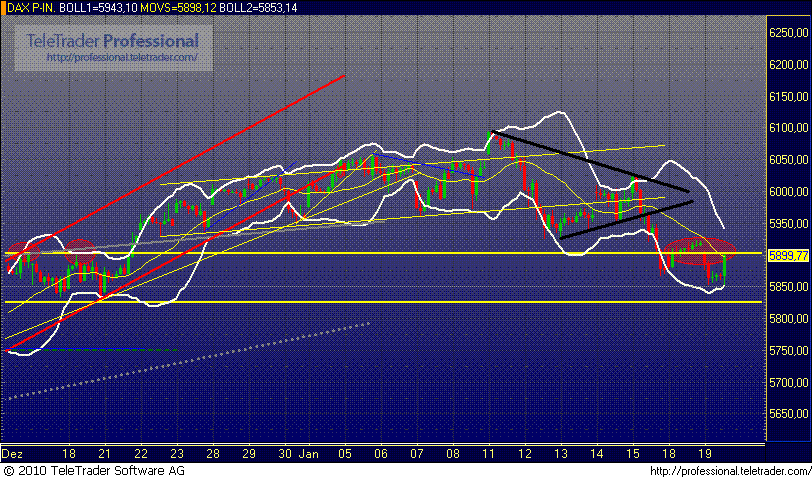Image resolution: width=812 pixels, height=480 pixels.
Task: Click the MOVS=5898,12 indicator value
Action: click(x=179, y=8)
